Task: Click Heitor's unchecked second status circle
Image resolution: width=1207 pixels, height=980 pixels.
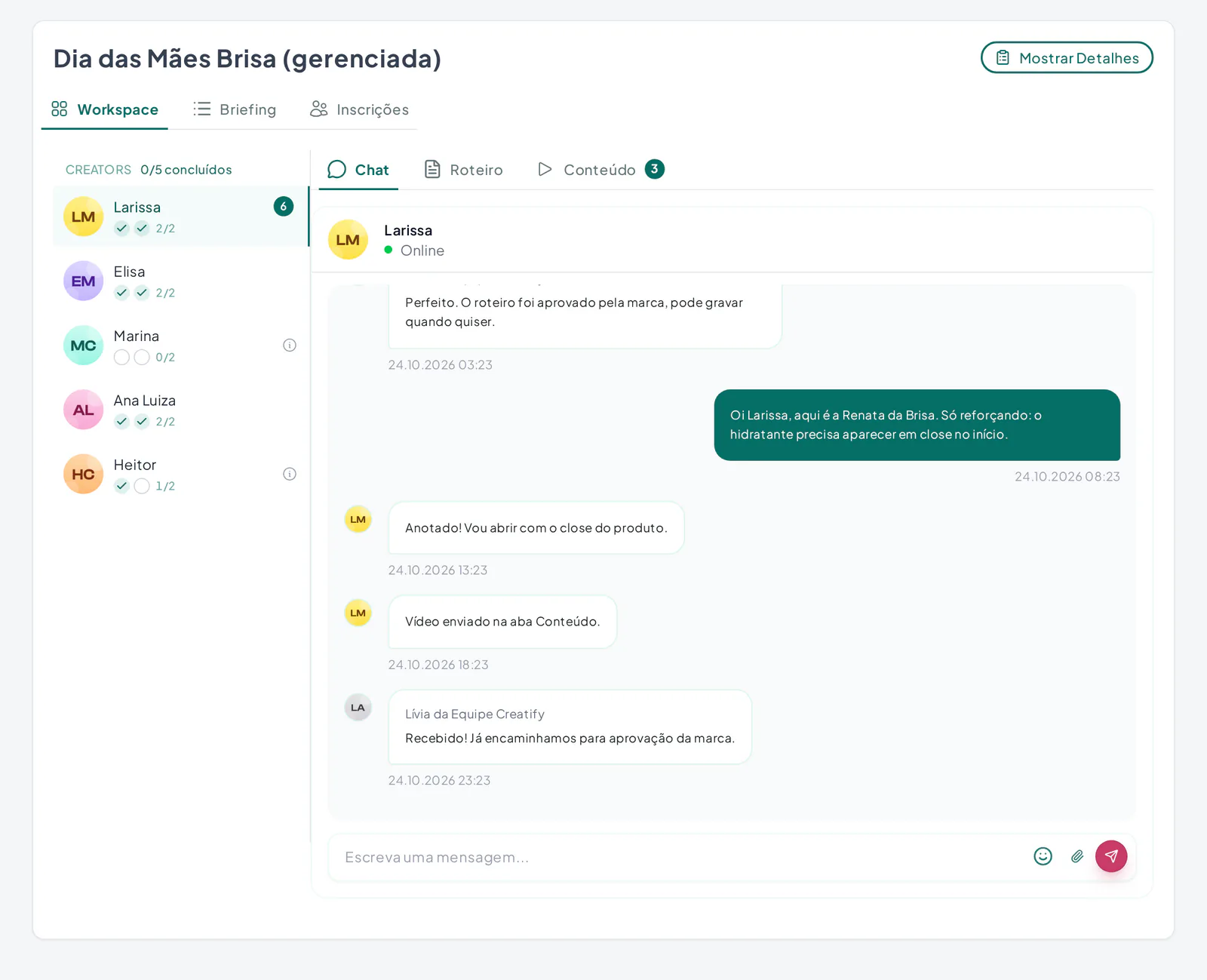Action: click(x=142, y=487)
